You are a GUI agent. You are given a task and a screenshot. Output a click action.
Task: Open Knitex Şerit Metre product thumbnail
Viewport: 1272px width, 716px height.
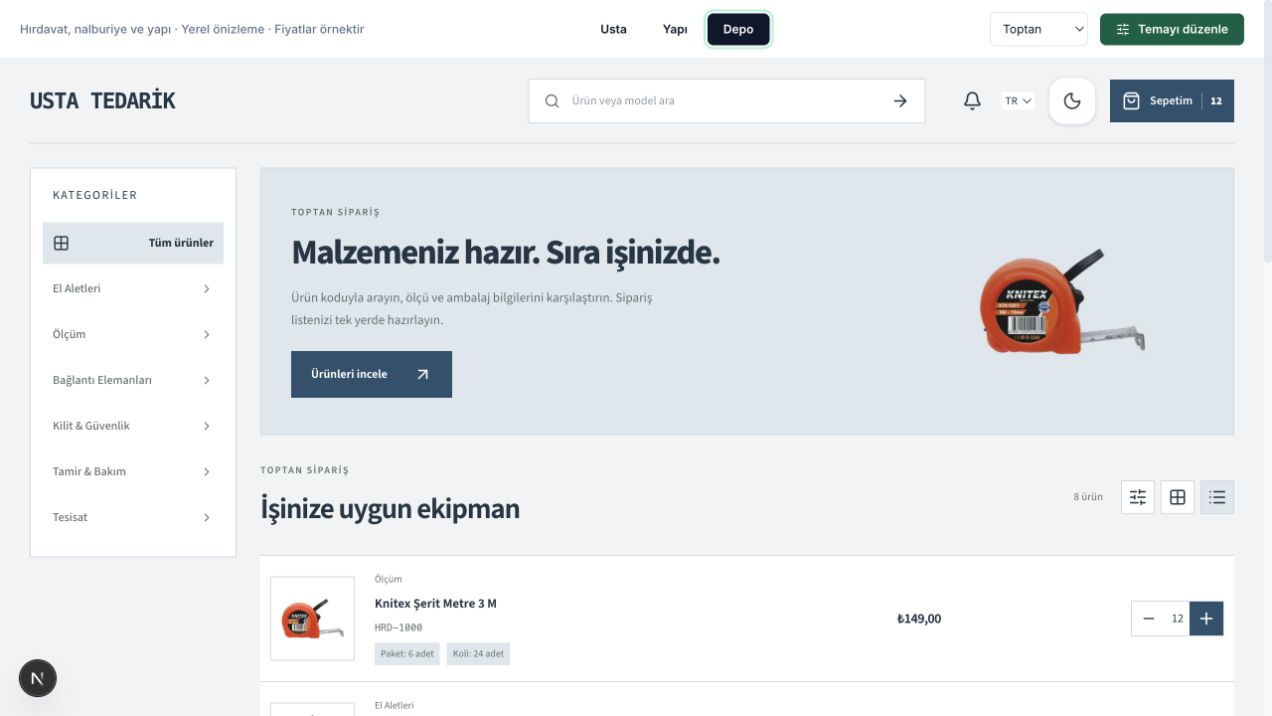coord(313,619)
